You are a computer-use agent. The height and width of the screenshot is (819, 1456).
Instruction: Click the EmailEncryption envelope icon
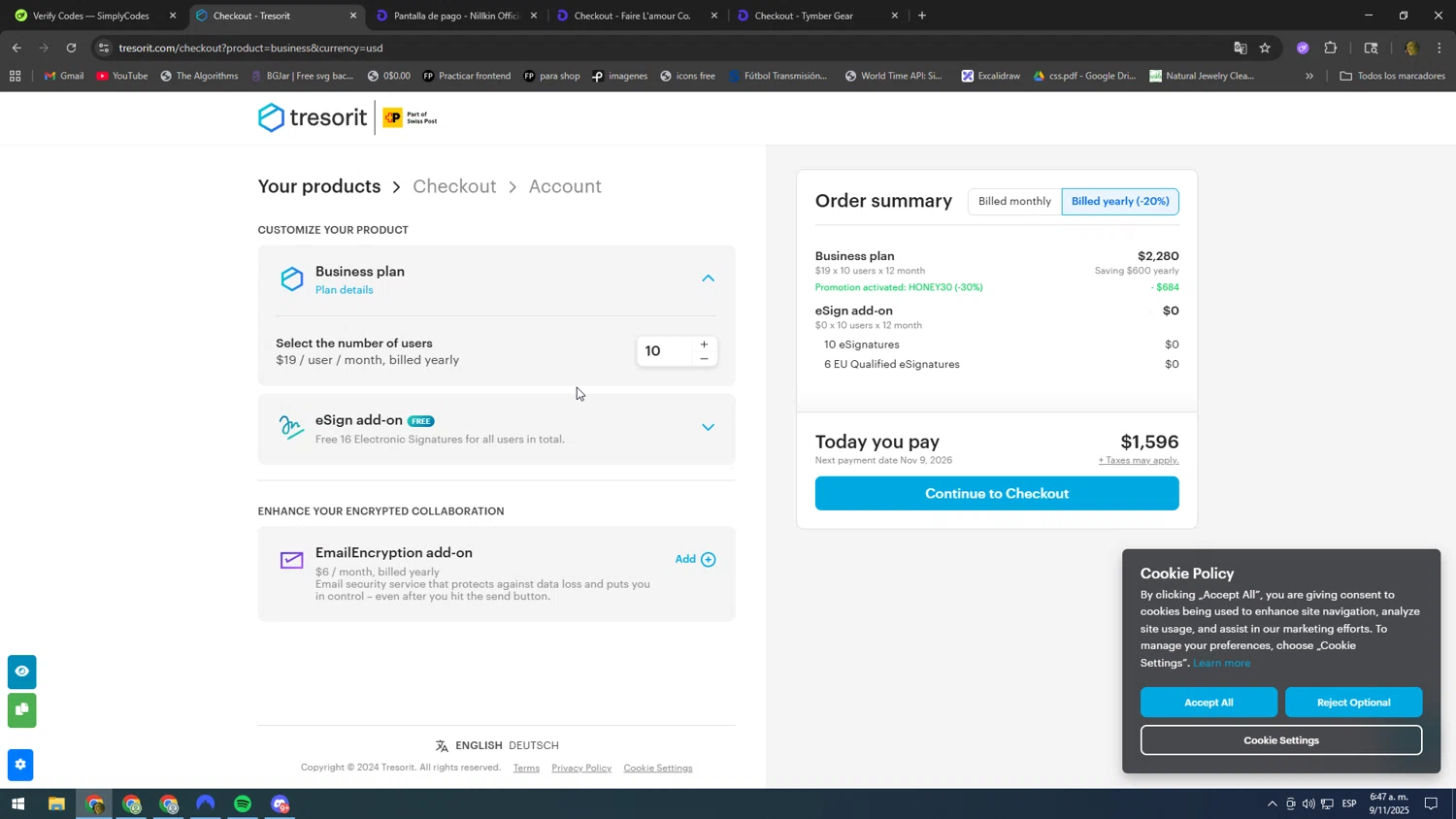point(292,560)
